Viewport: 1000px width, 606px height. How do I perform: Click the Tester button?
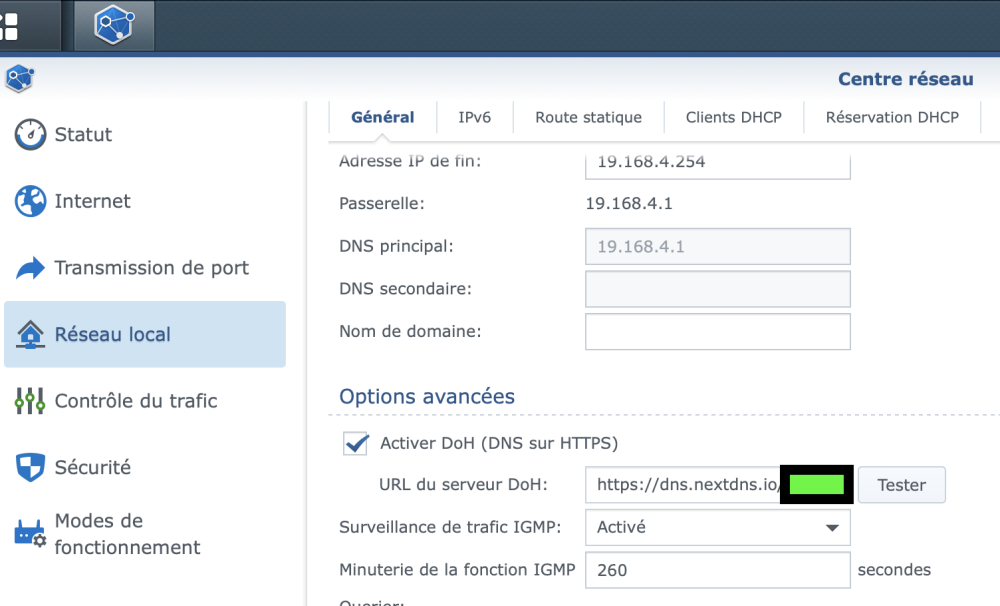click(x=901, y=485)
